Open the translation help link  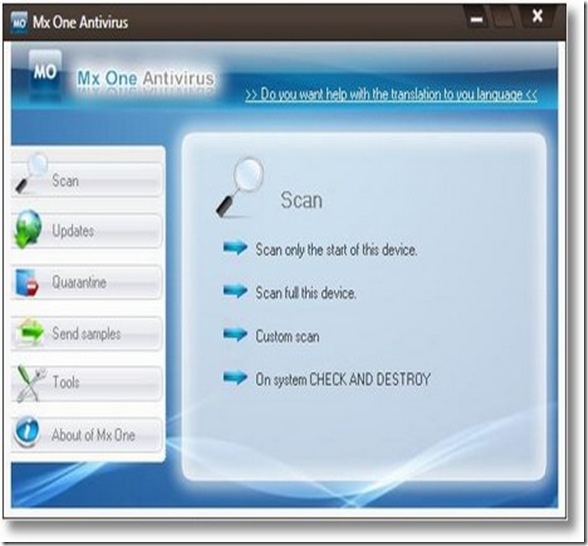tap(391, 94)
